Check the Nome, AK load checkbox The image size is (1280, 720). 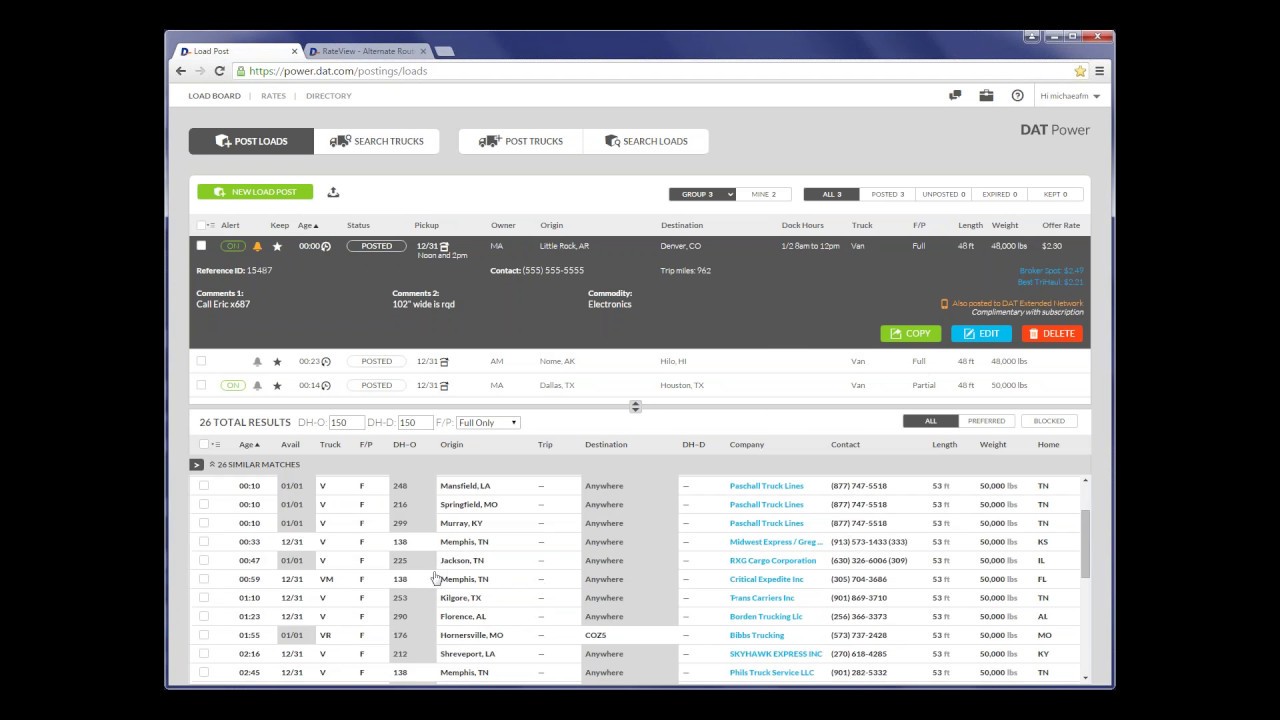click(201, 361)
